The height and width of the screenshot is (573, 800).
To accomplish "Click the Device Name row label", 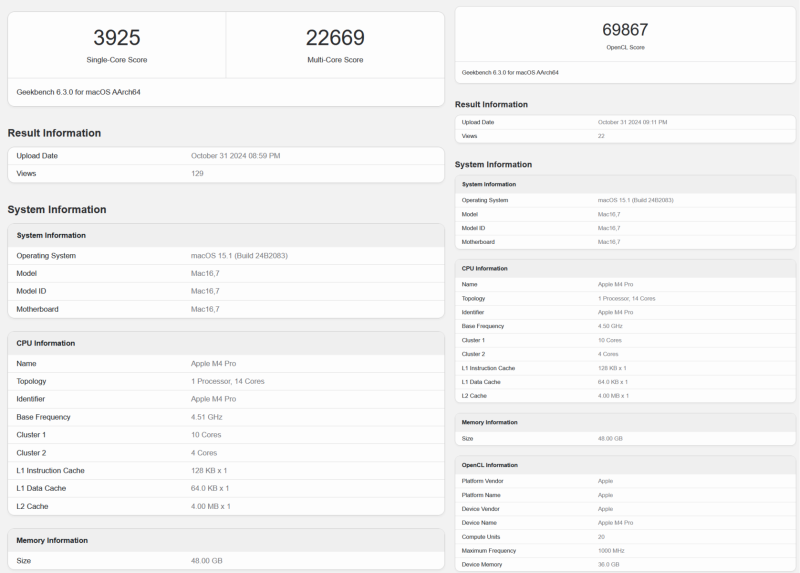I will 478,523.
